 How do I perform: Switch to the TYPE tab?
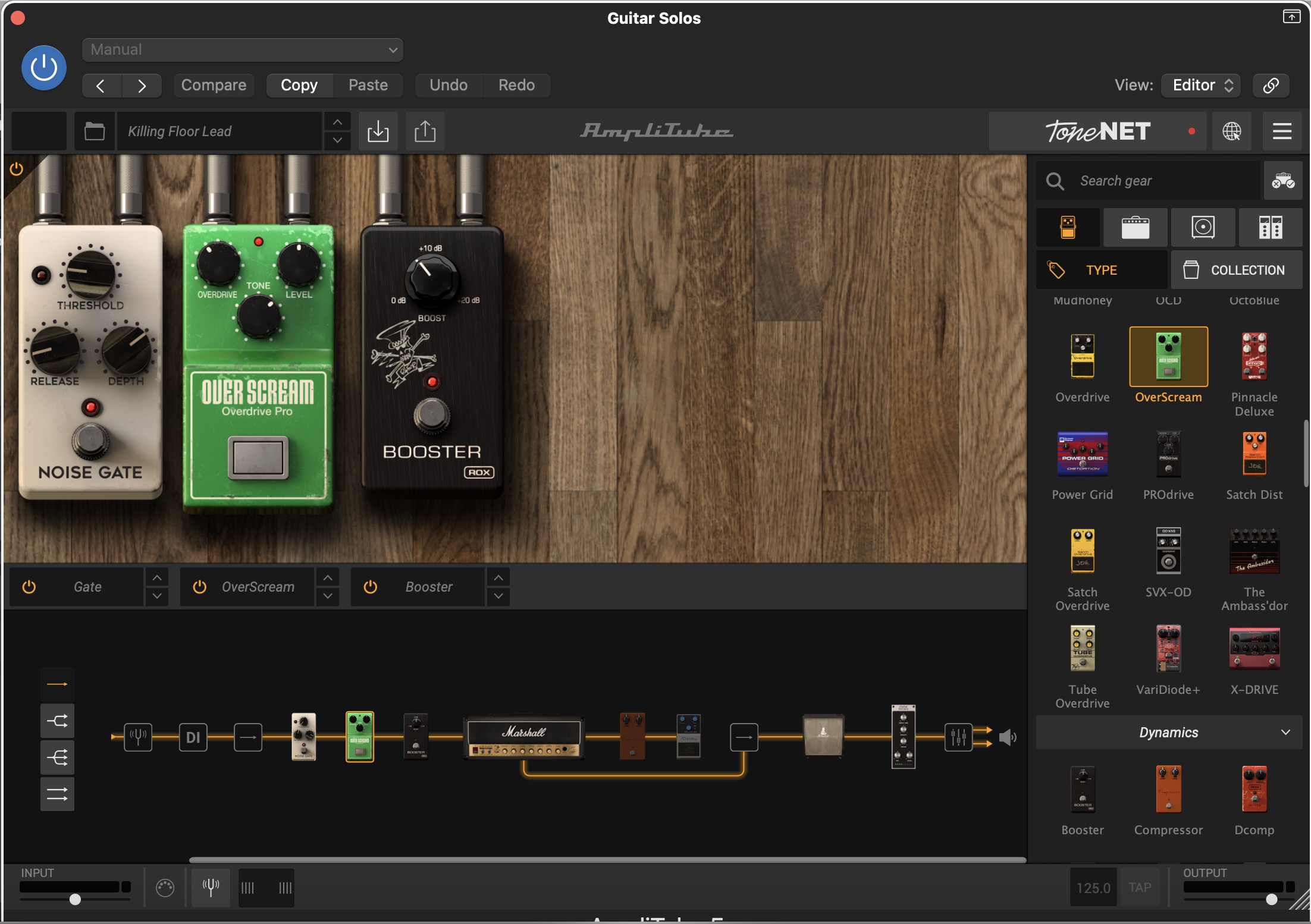point(1102,270)
